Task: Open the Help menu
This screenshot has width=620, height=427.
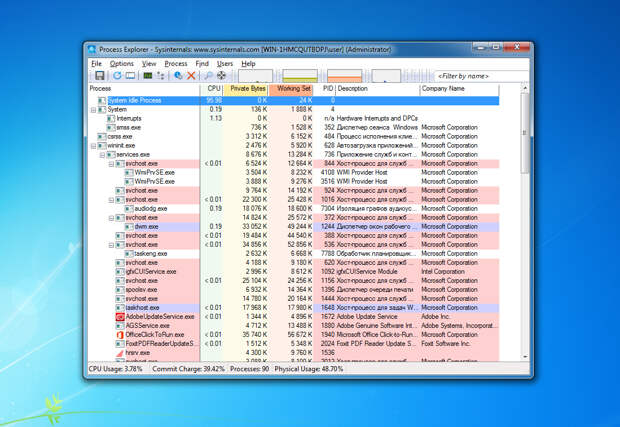Action: (x=248, y=63)
